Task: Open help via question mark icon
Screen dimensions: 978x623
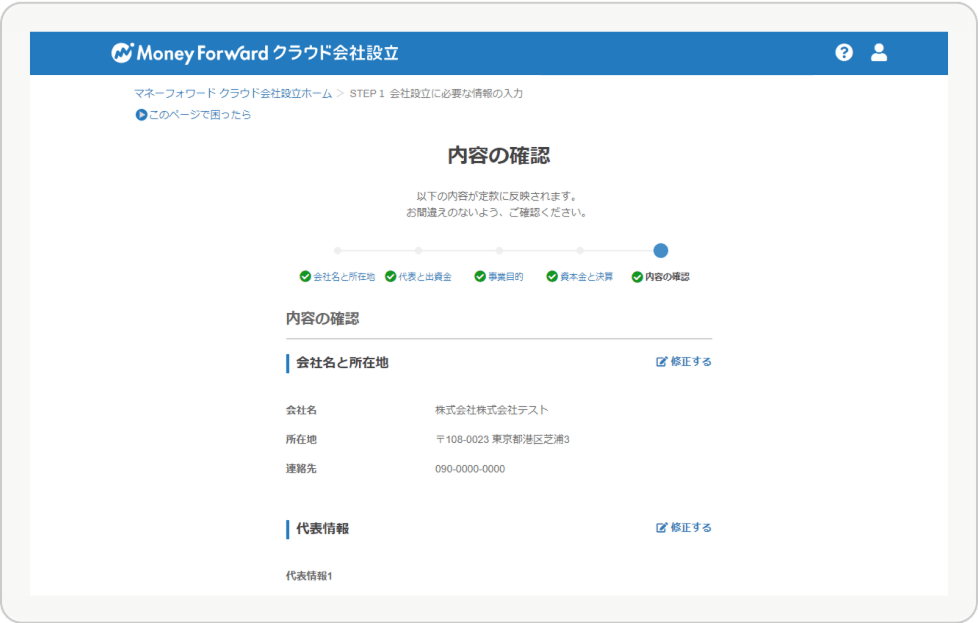Action: pyautogui.click(x=844, y=53)
